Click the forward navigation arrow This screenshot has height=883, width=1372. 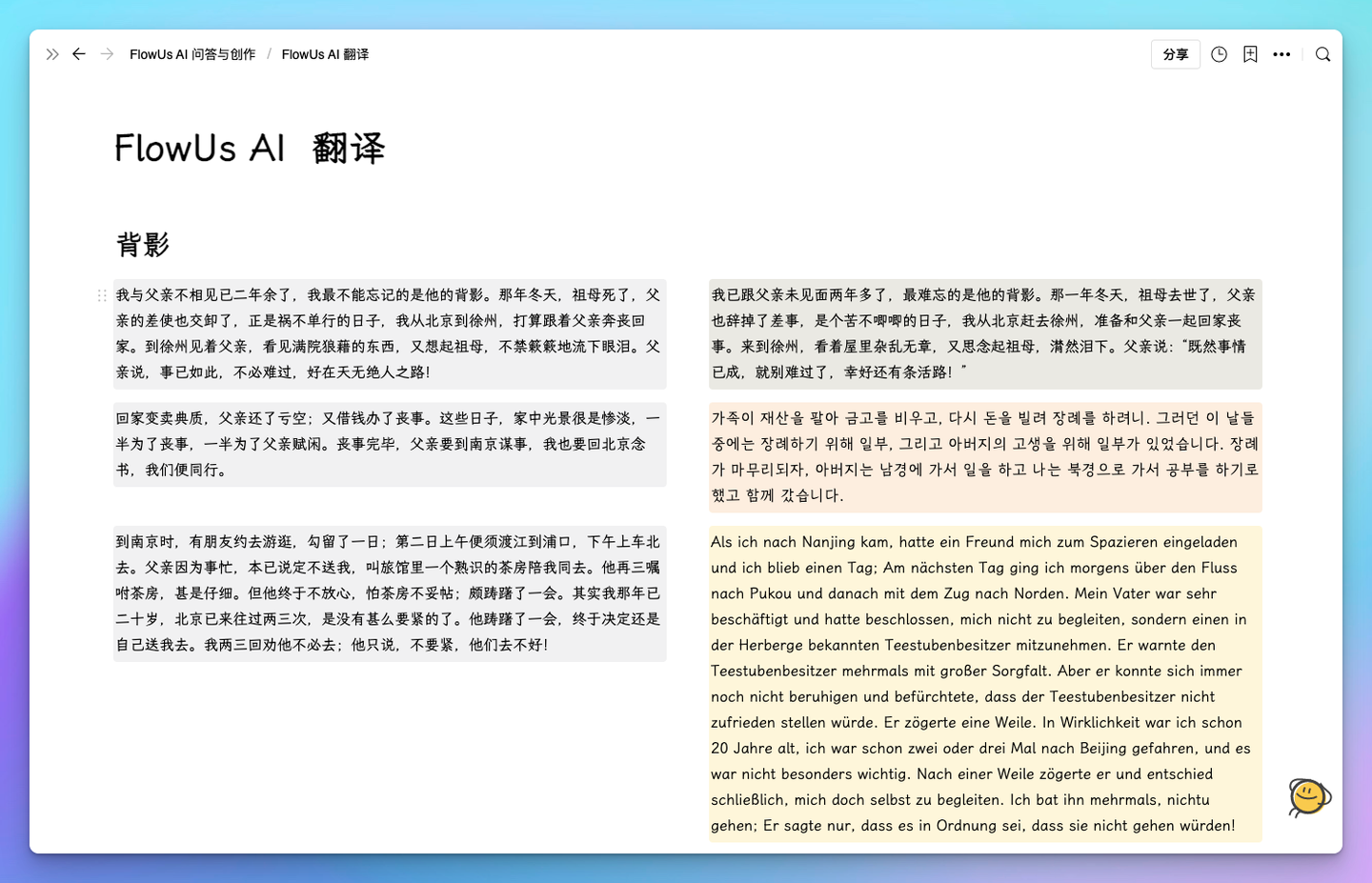click(106, 54)
